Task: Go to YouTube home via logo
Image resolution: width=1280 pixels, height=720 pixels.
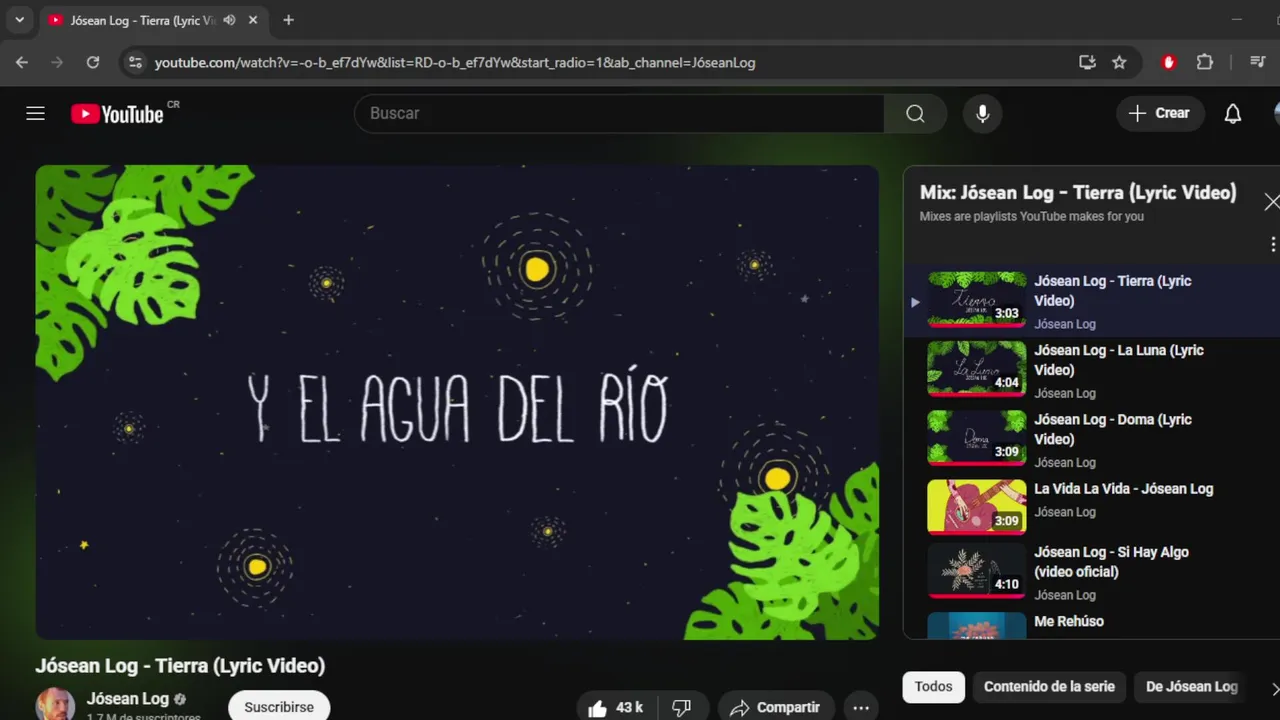Action: 118,114
